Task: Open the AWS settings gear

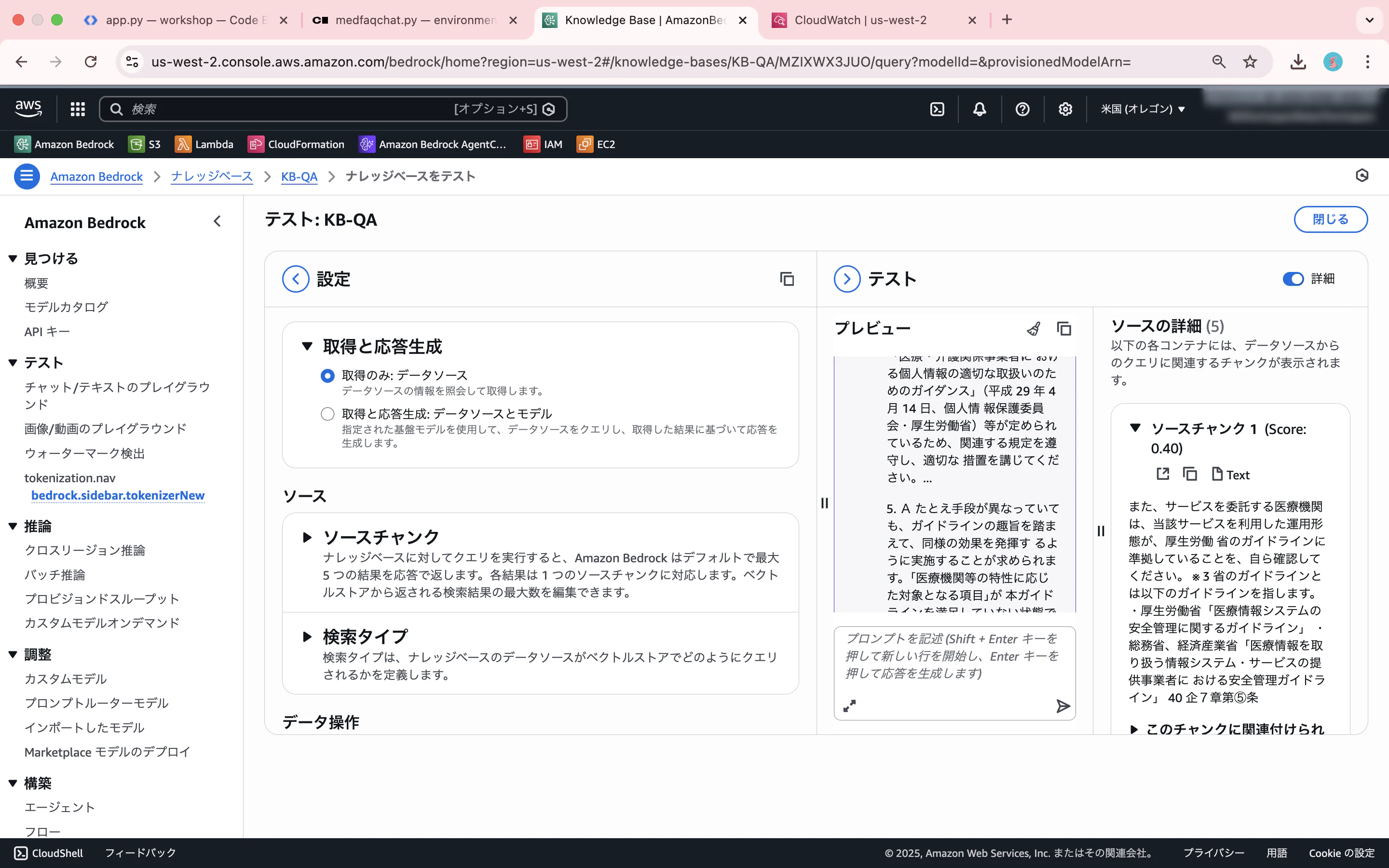Action: [x=1065, y=109]
